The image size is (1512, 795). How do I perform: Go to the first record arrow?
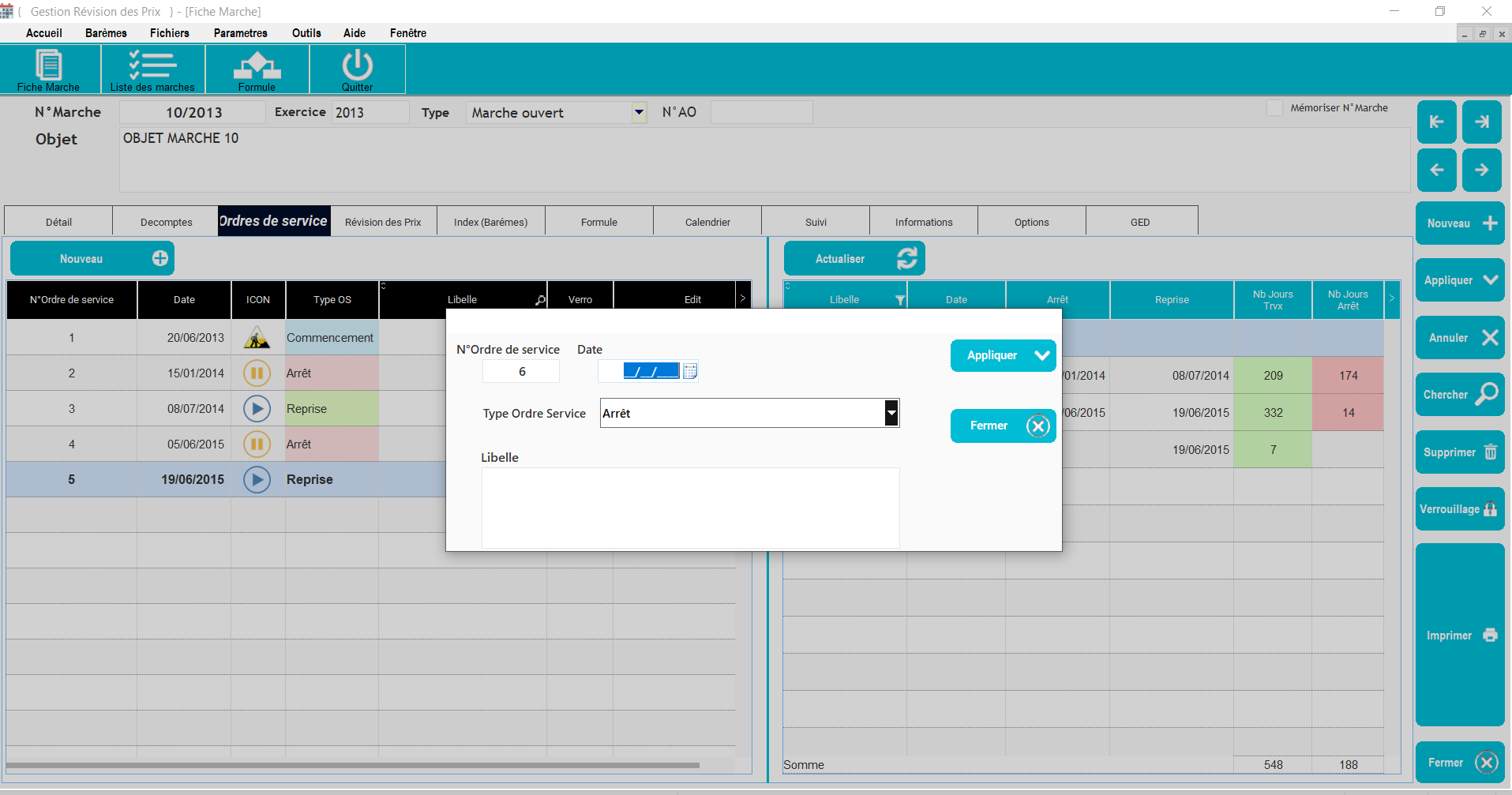pos(1436,122)
